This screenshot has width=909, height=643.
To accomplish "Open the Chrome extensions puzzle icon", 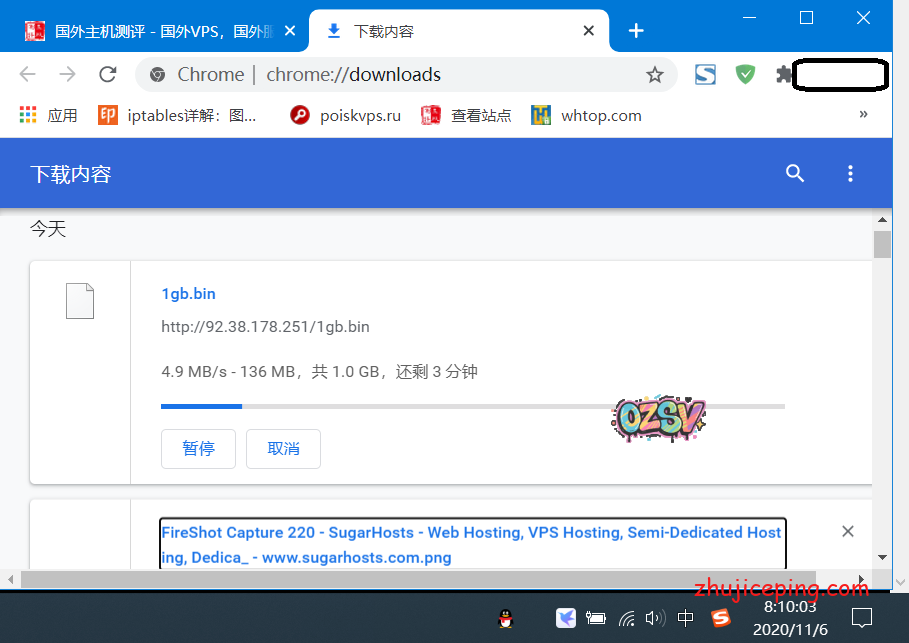I will (783, 75).
